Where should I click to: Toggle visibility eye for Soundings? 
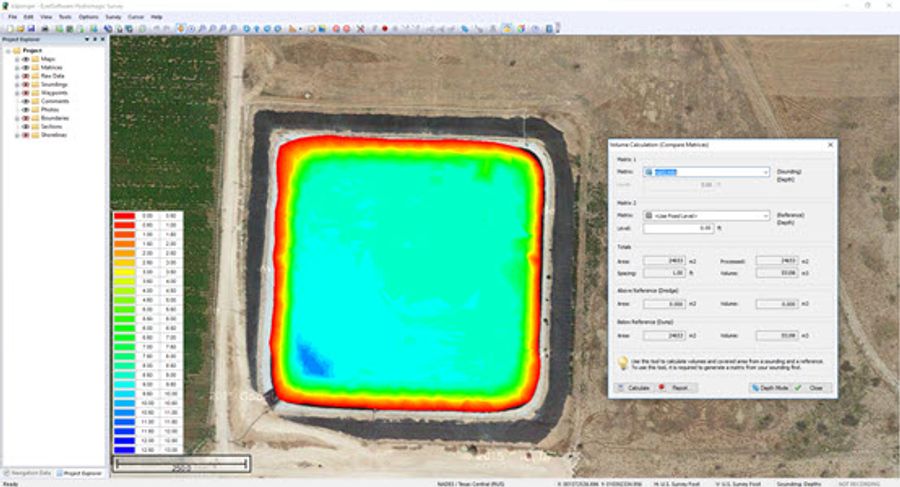[25, 84]
